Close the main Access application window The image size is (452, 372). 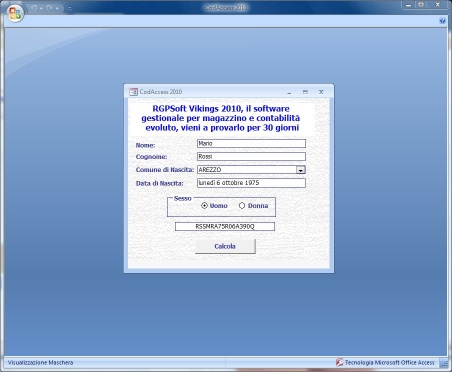click(x=438, y=5)
